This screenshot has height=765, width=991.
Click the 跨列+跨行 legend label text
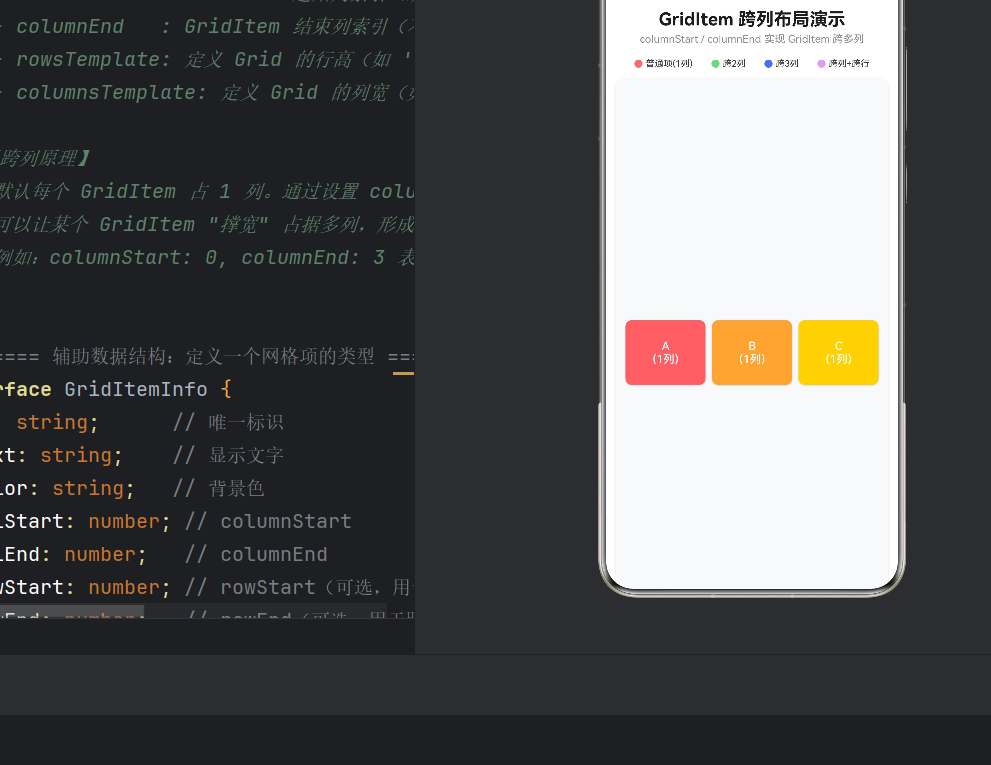coord(849,63)
